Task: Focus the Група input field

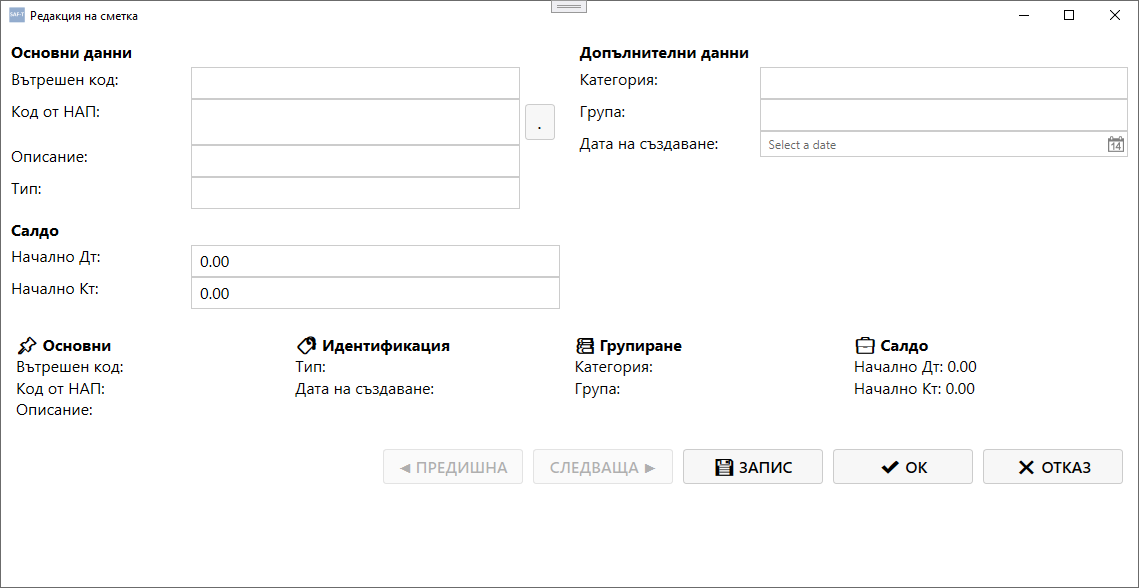Action: coord(944,115)
